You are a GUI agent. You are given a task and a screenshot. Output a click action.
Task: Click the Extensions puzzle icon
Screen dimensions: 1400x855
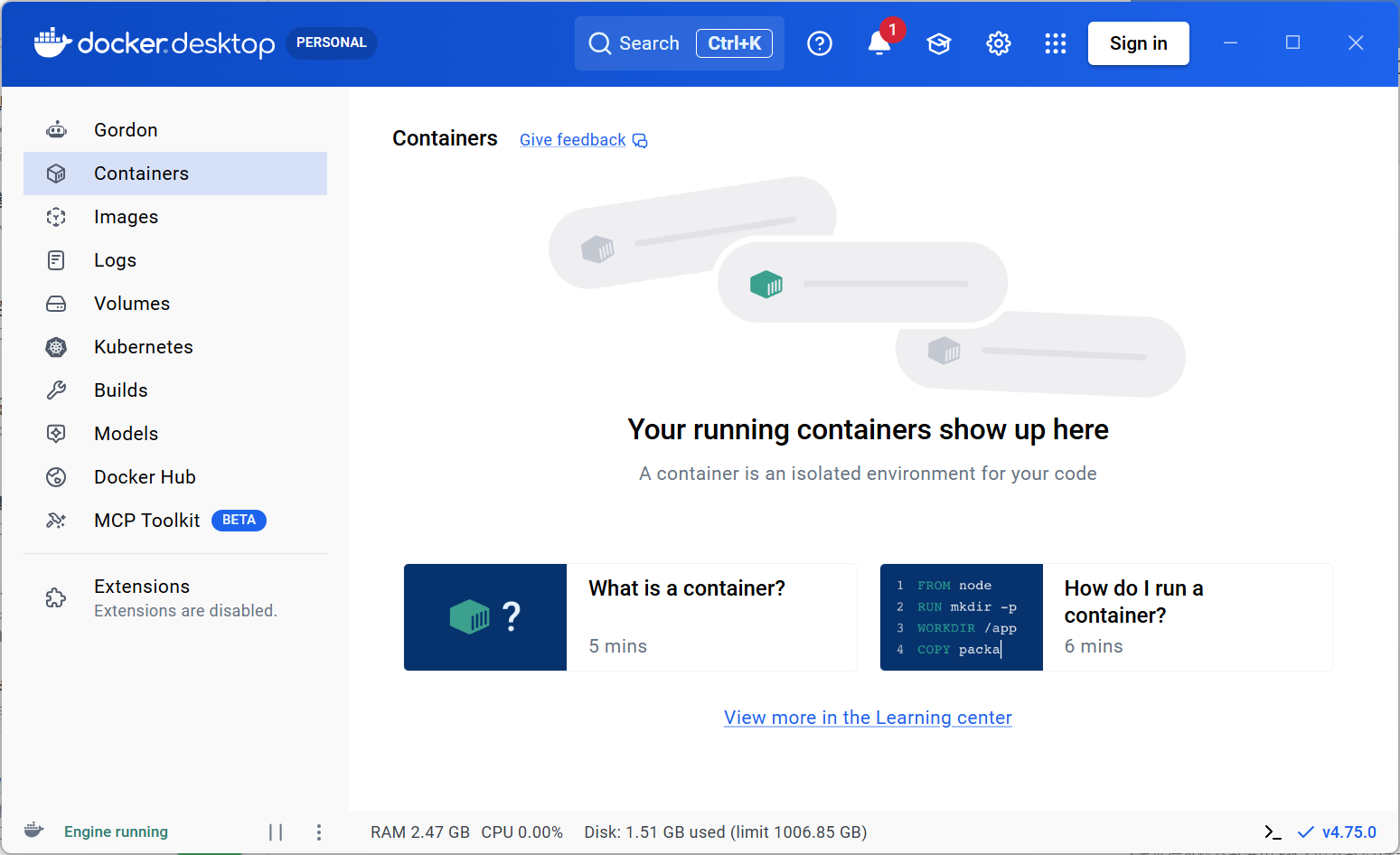coord(56,597)
